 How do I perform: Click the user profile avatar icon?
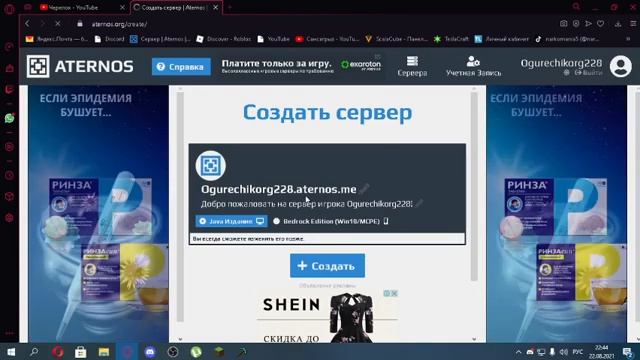point(620,66)
